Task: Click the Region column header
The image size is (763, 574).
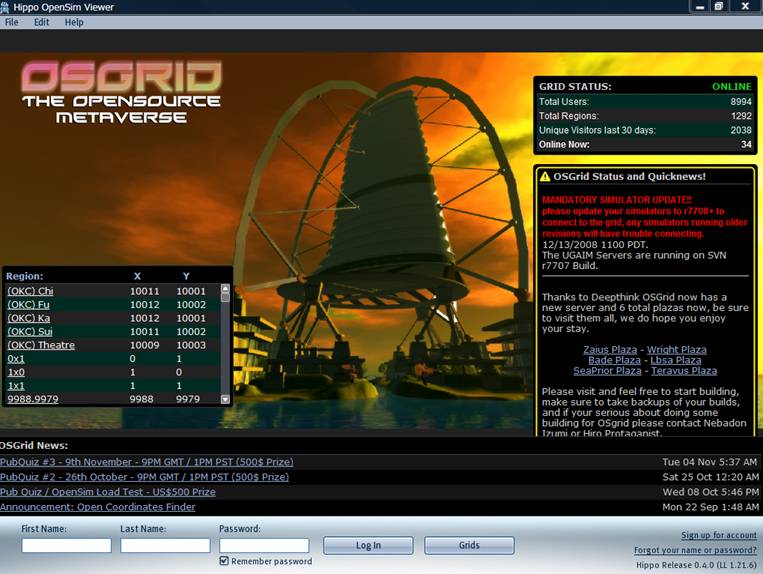Action: (24, 276)
